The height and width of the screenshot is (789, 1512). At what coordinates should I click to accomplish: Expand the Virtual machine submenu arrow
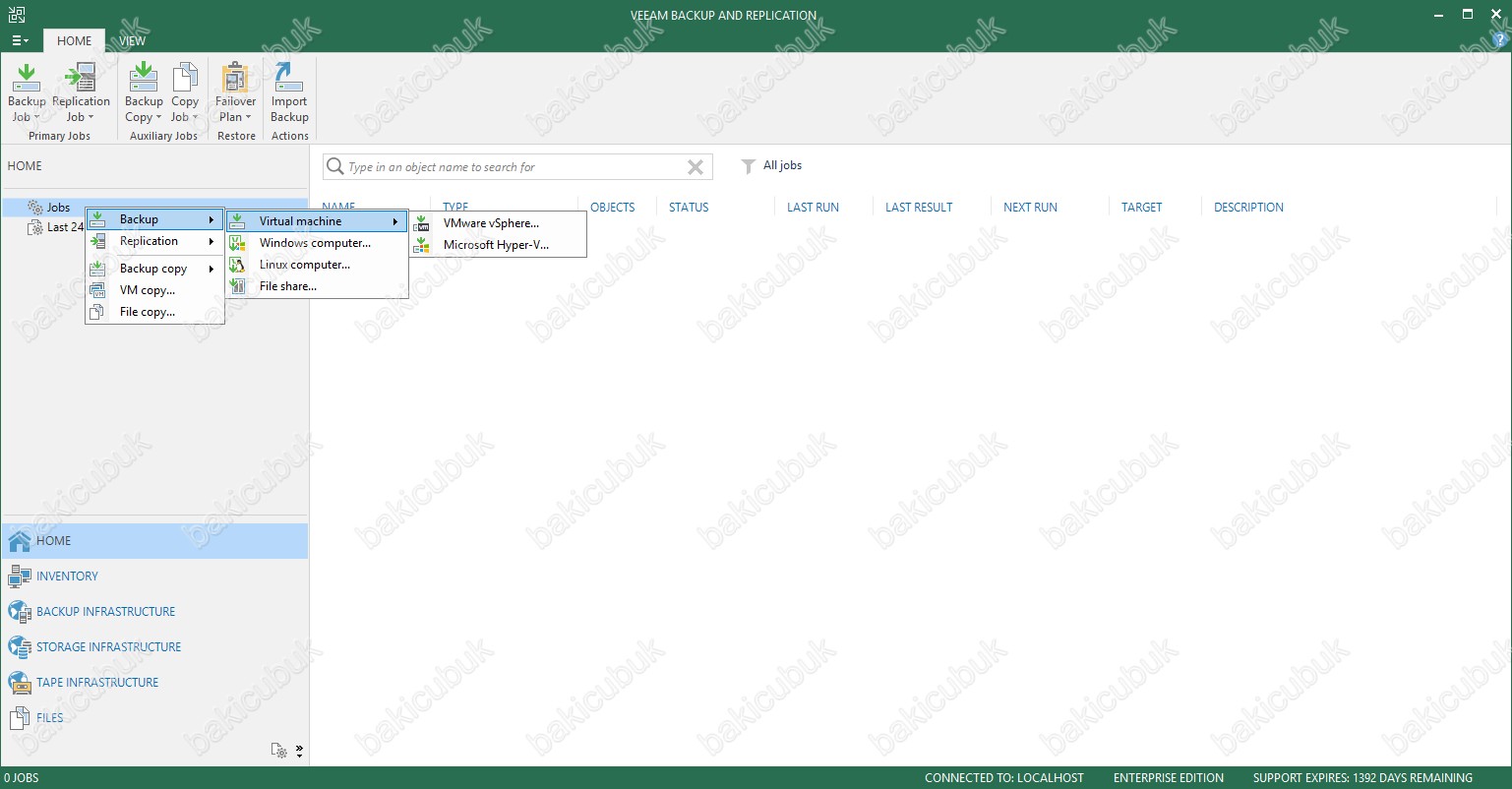click(395, 221)
